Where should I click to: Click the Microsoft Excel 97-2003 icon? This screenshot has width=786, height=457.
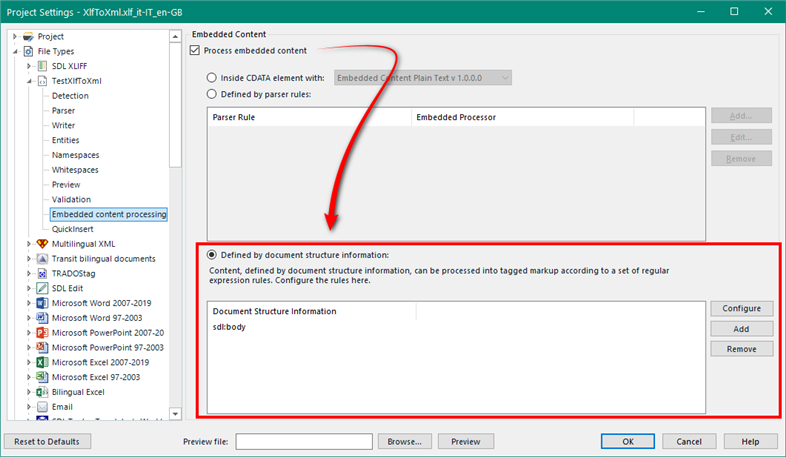[x=43, y=377]
